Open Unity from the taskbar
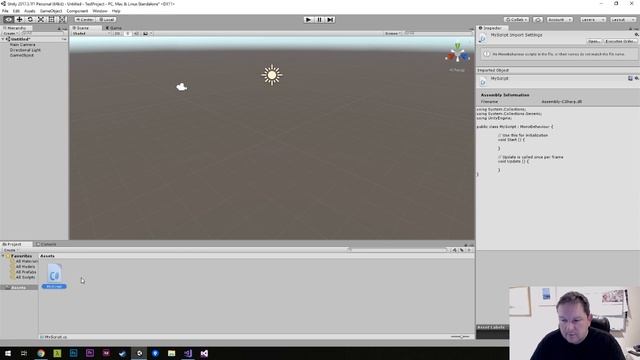The image size is (640, 360). (139, 353)
